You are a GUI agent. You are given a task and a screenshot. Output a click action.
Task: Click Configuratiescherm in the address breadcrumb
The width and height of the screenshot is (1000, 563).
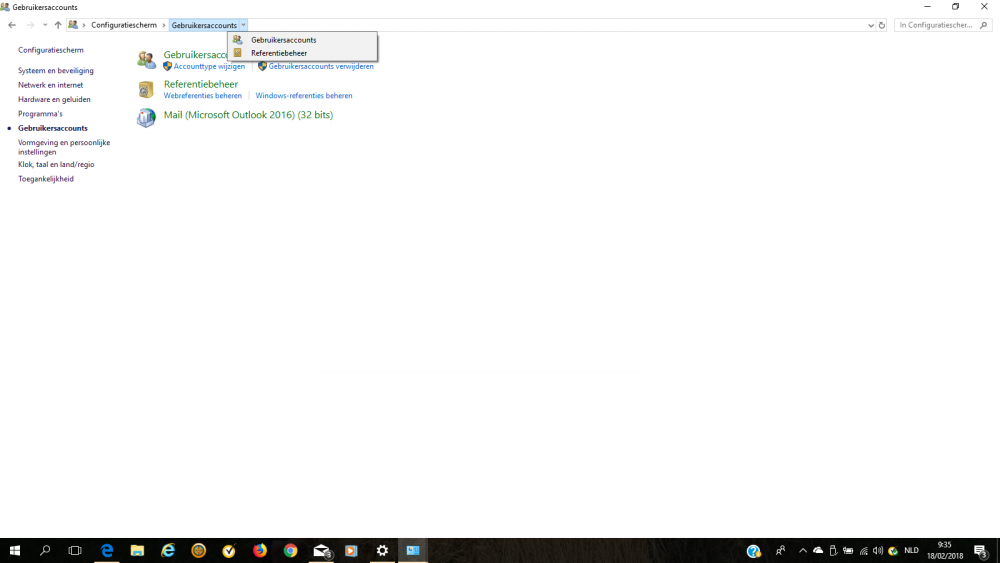(124, 25)
